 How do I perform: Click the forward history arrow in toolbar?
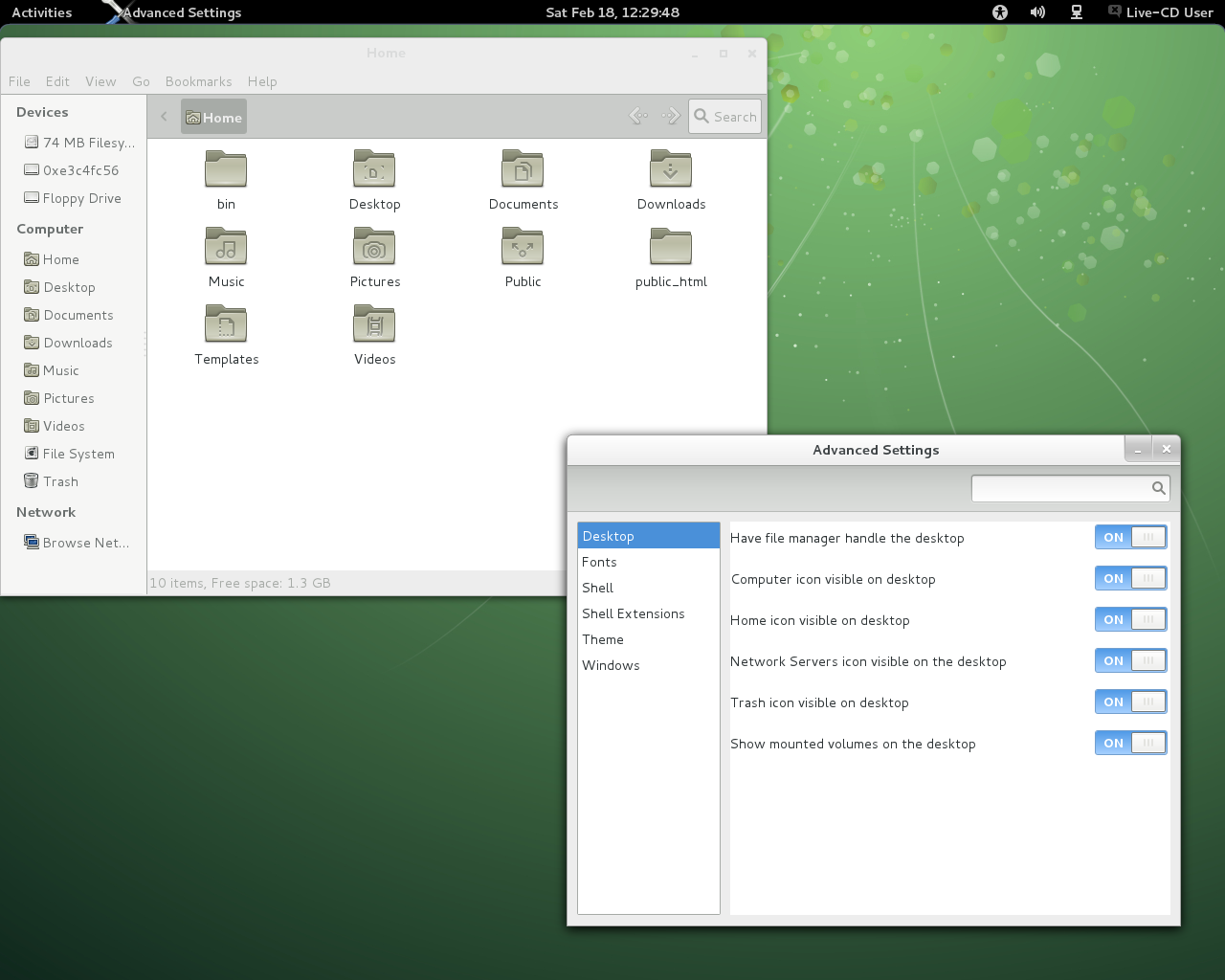coord(671,116)
